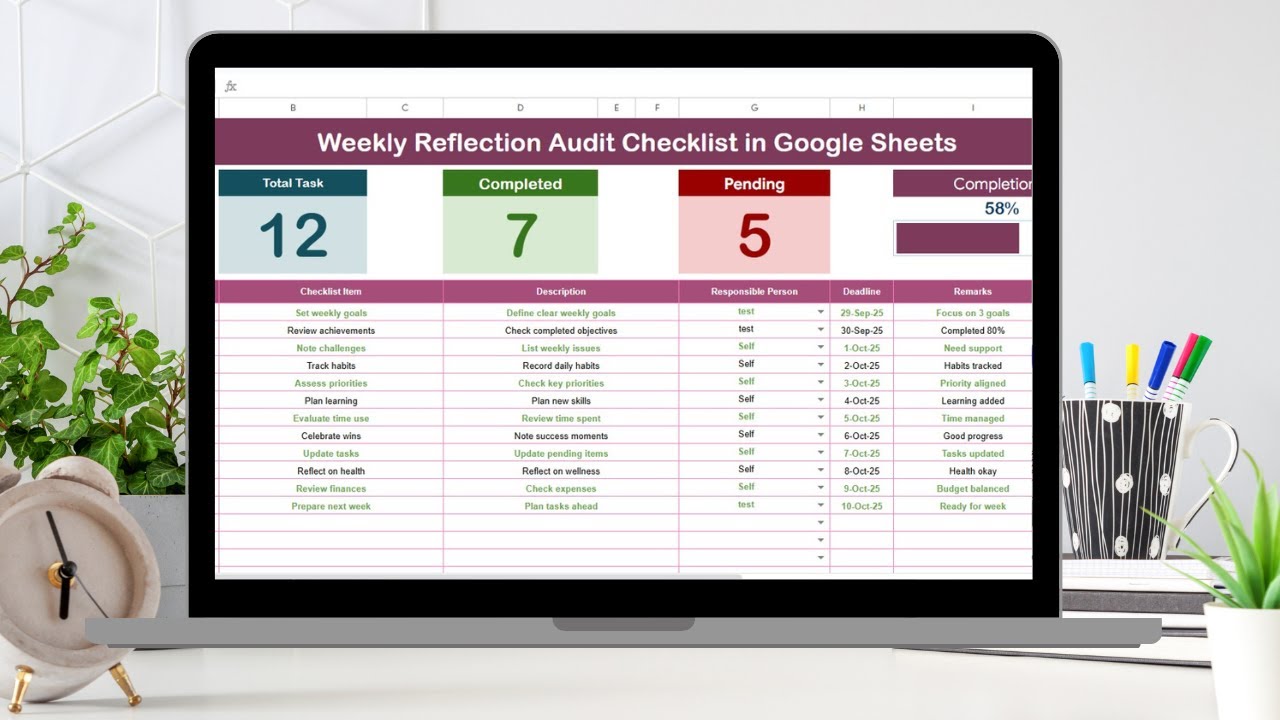Open Responsible Person dropdown for Review achievements
1280x720 pixels.
[x=821, y=330]
